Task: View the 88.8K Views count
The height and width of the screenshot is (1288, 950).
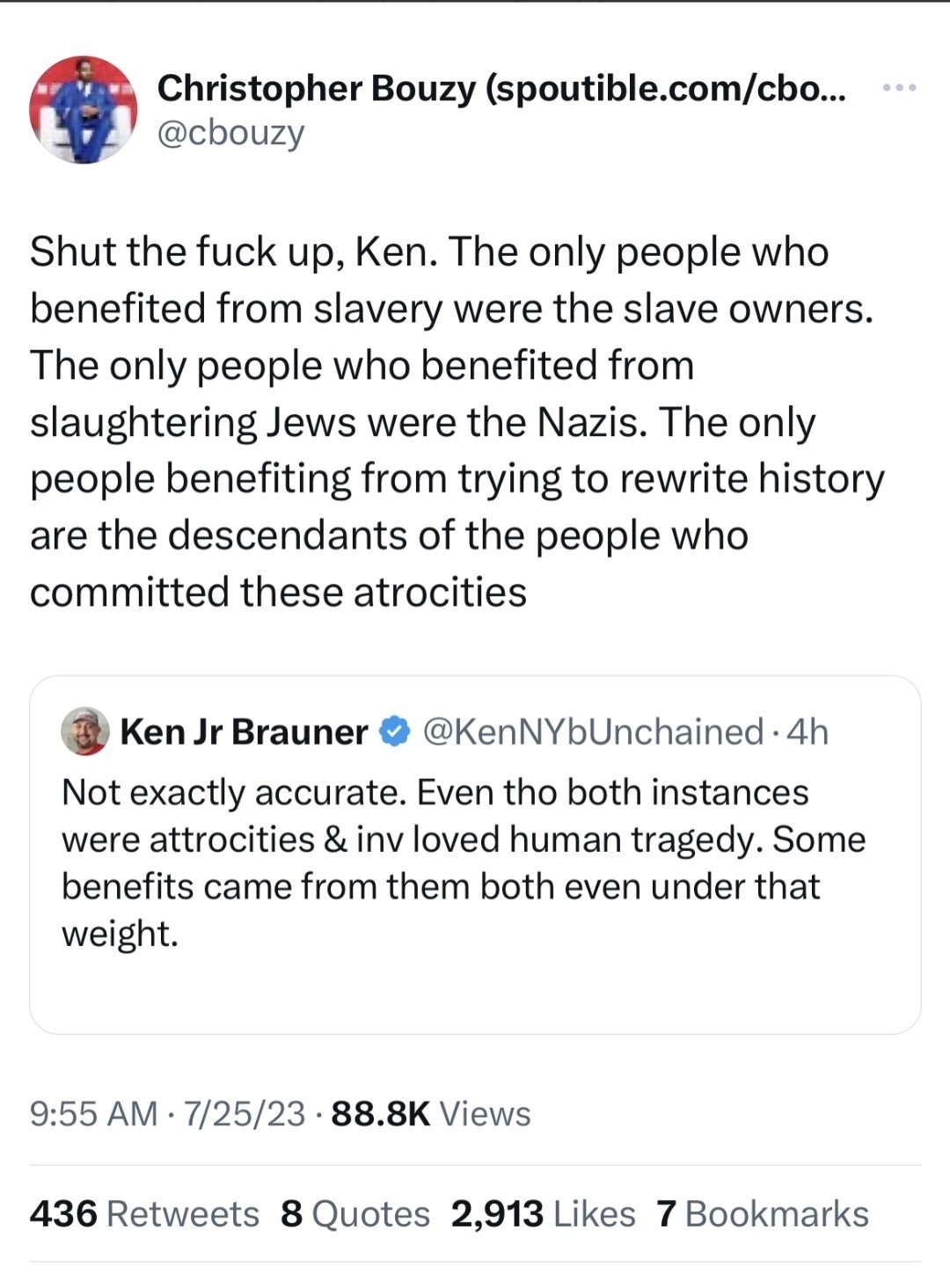Action: (x=431, y=1114)
